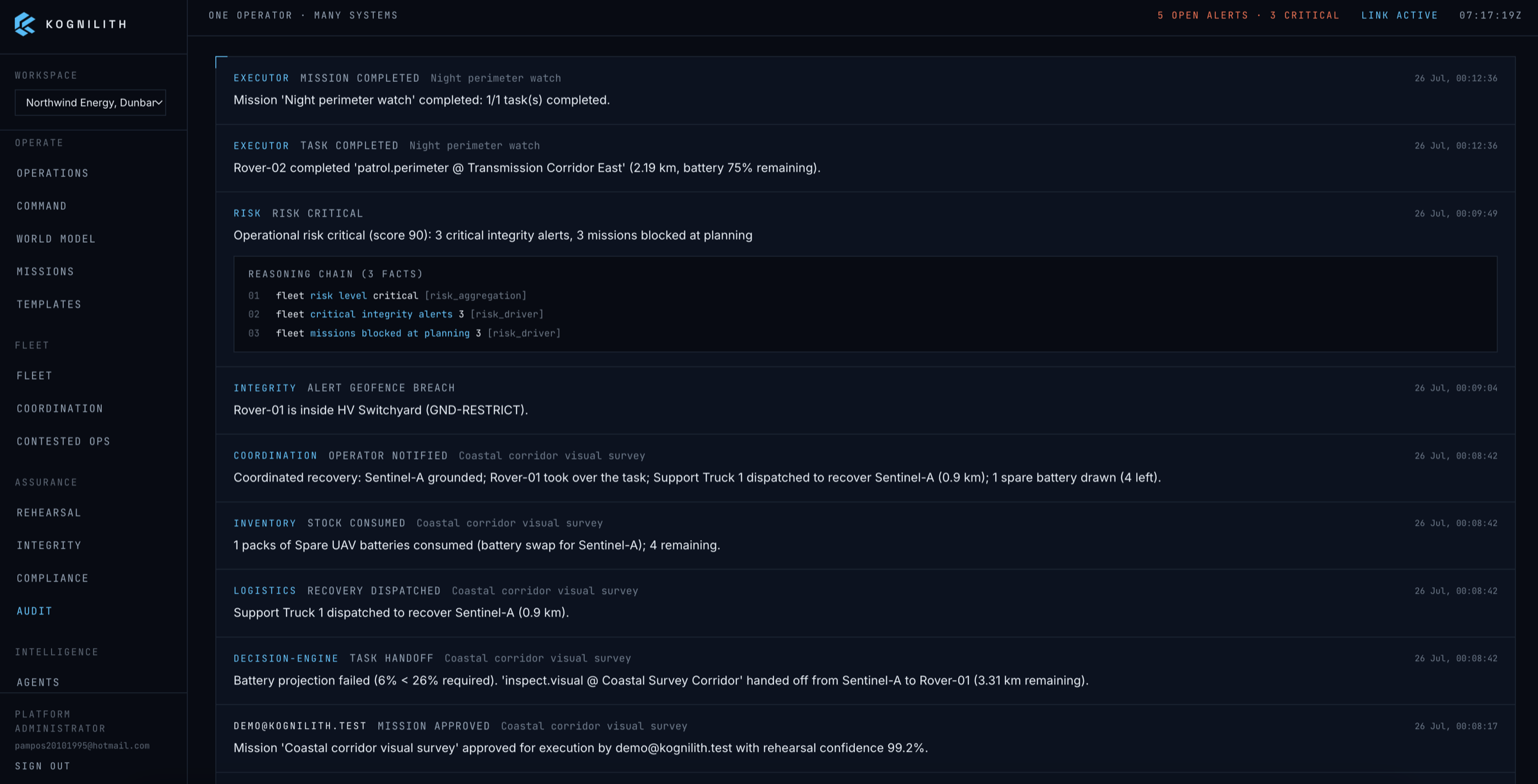This screenshot has height=784, width=1538.
Task: Open the Command page
Action: coord(42,206)
